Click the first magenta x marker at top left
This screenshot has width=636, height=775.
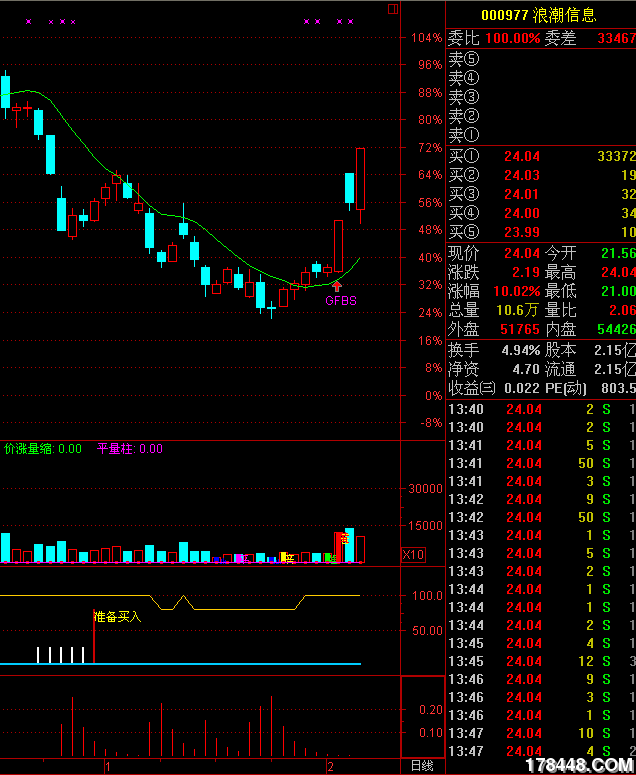pyautogui.click(x=28, y=21)
